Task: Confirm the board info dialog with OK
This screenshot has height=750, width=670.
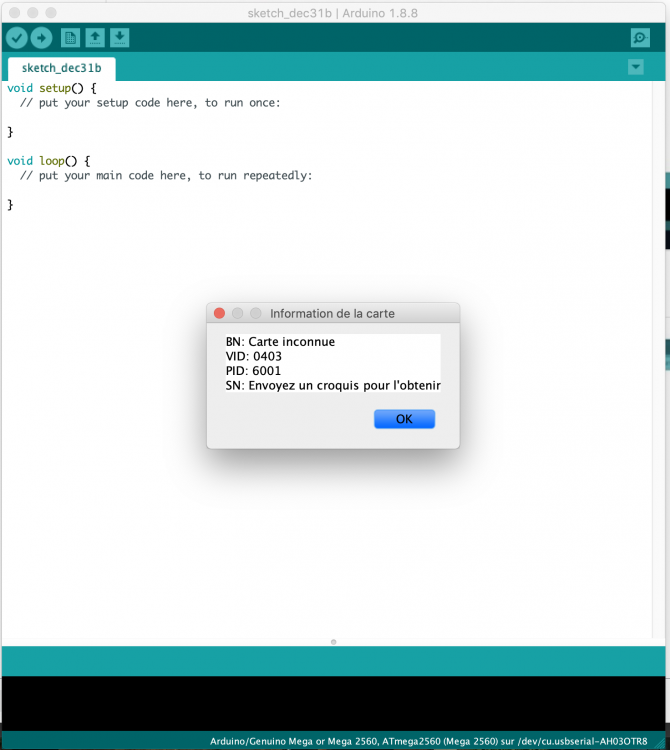Action: tap(404, 419)
